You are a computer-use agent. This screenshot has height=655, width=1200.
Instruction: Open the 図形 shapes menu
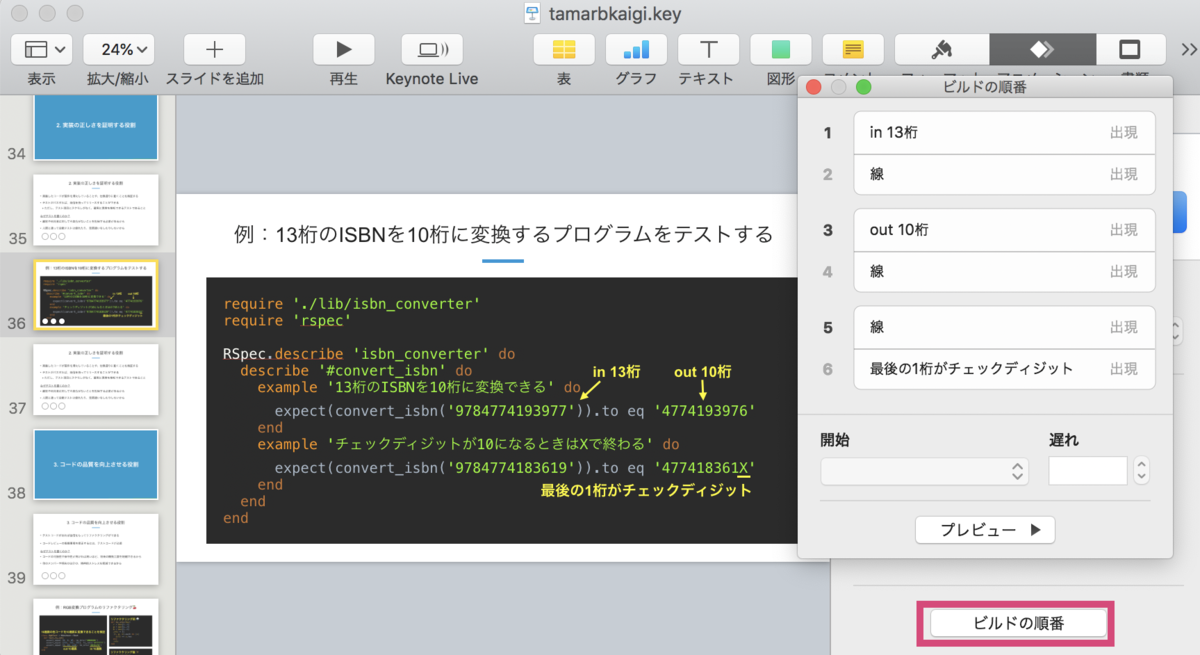pyautogui.click(x=780, y=49)
